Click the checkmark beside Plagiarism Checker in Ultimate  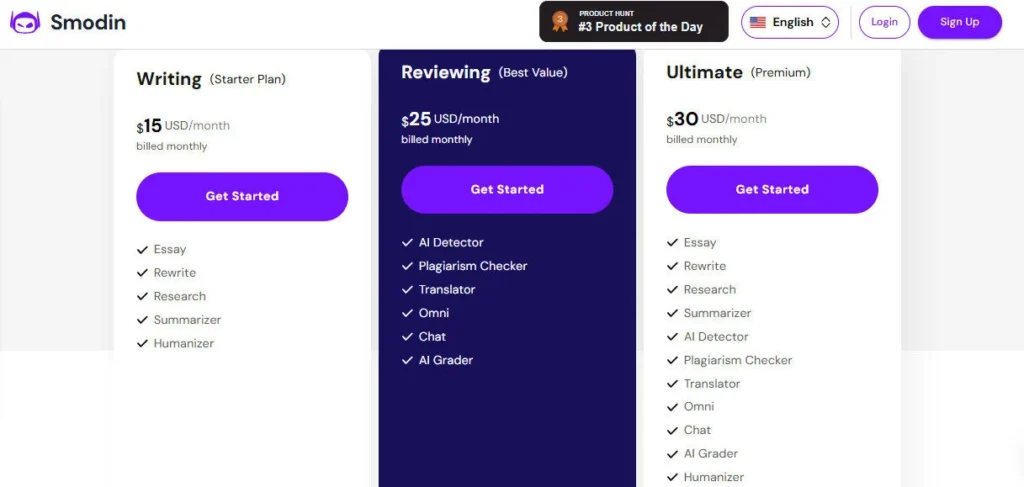(672, 361)
